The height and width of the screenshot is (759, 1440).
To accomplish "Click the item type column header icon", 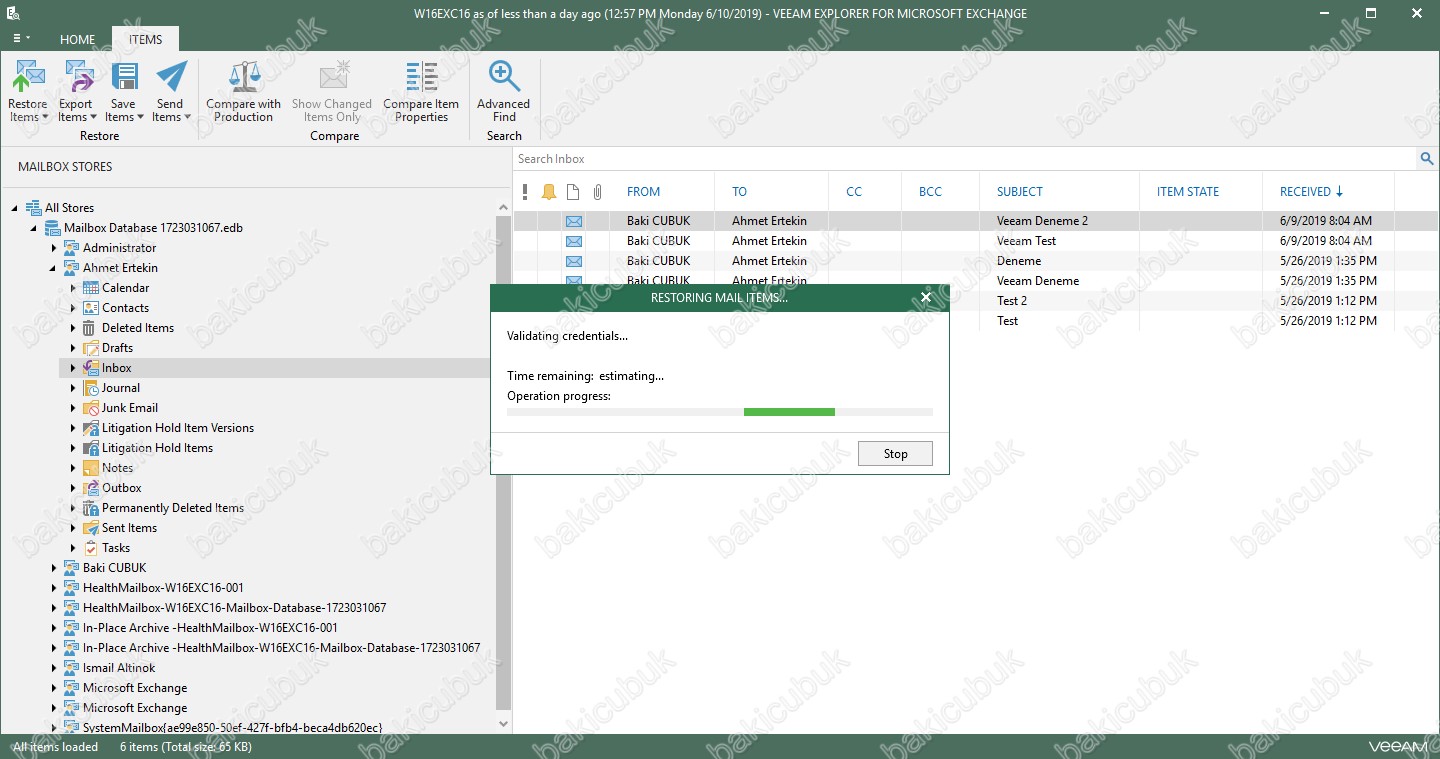I will click(x=573, y=192).
